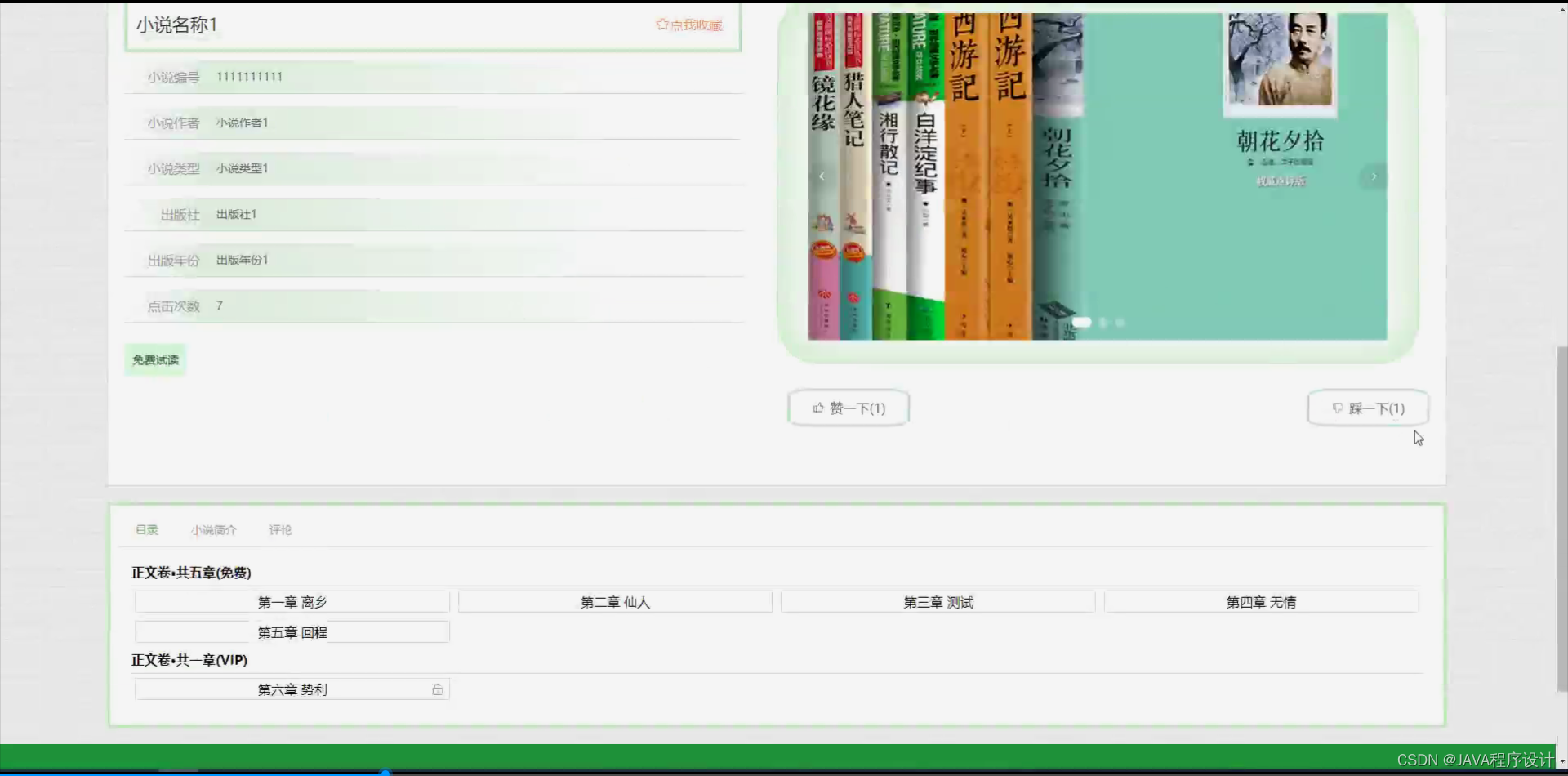The height and width of the screenshot is (776, 1568).
Task: Click the type value 小说类型1
Action: [242, 168]
